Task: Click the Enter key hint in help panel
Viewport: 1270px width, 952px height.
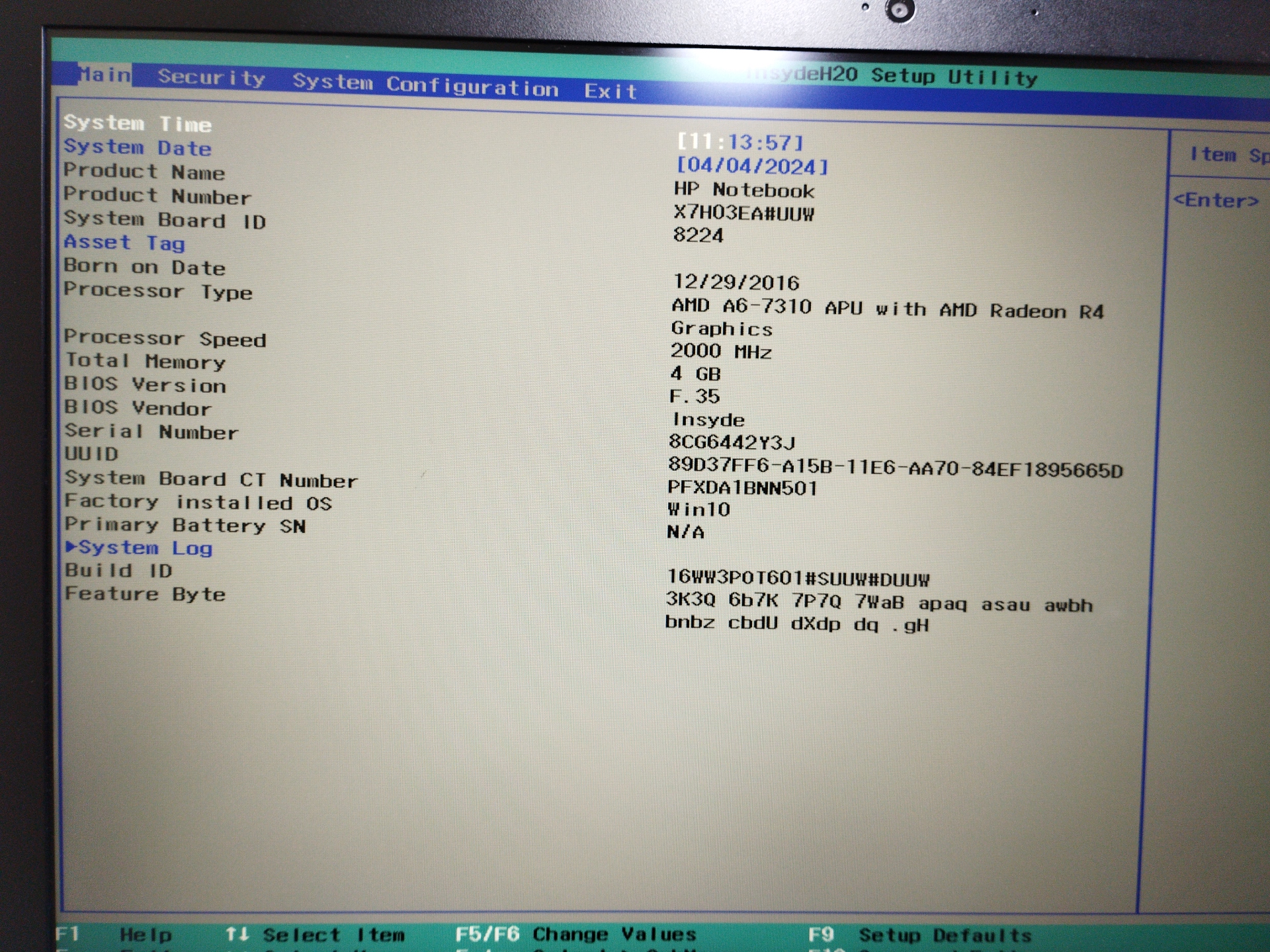Action: (x=1216, y=200)
